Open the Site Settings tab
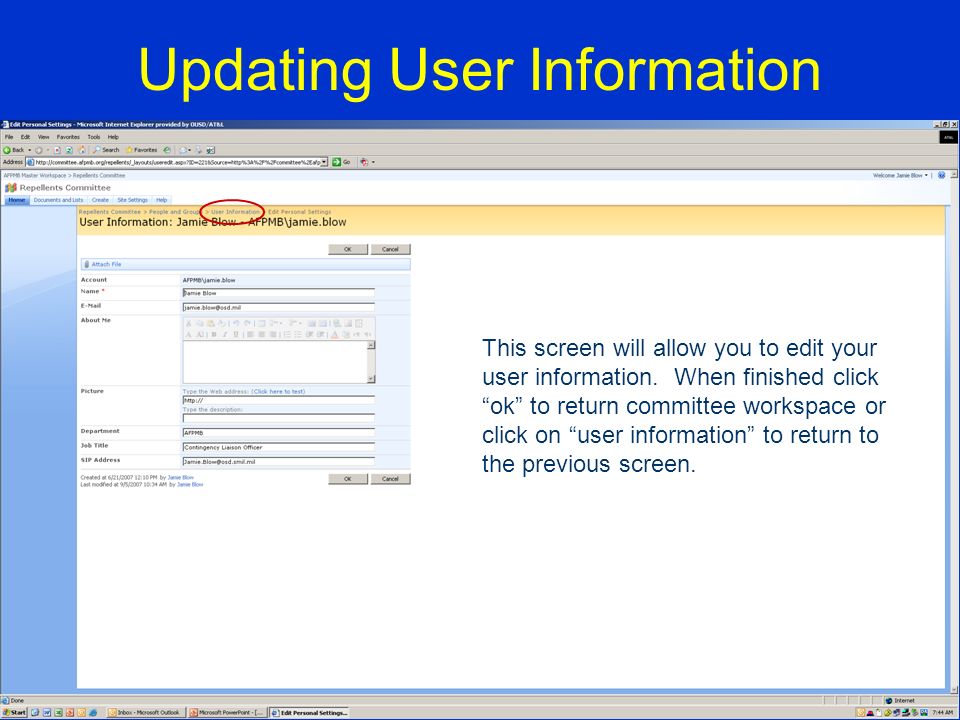The image size is (960, 720). [x=132, y=200]
